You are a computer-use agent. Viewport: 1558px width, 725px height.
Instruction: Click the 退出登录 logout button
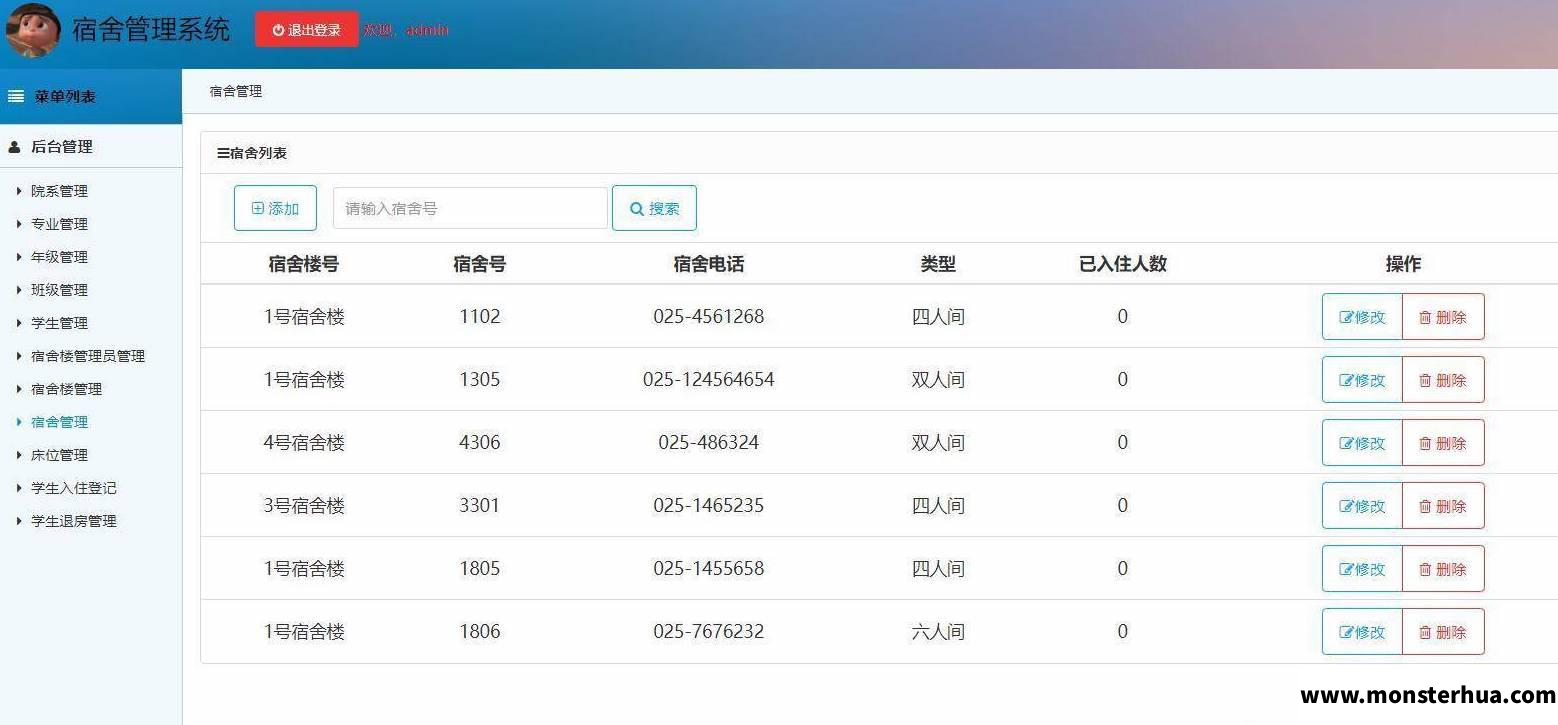[307, 30]
